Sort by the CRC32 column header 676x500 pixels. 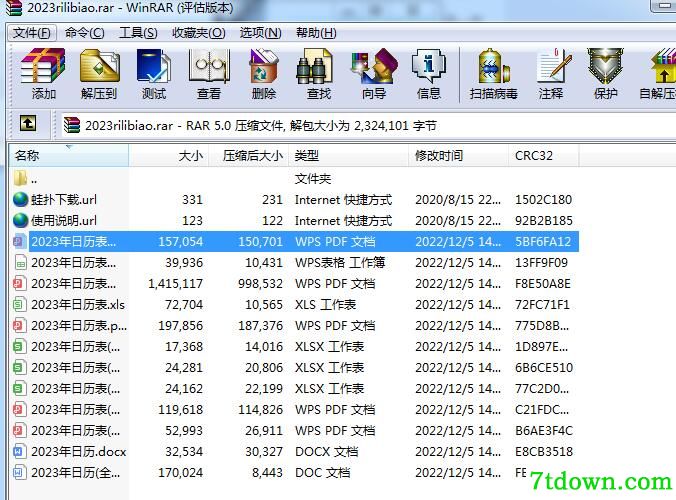[544, 155]
